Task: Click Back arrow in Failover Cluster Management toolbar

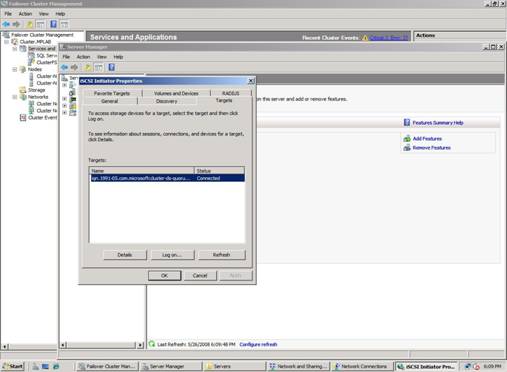Action: [x=6, y=24]
